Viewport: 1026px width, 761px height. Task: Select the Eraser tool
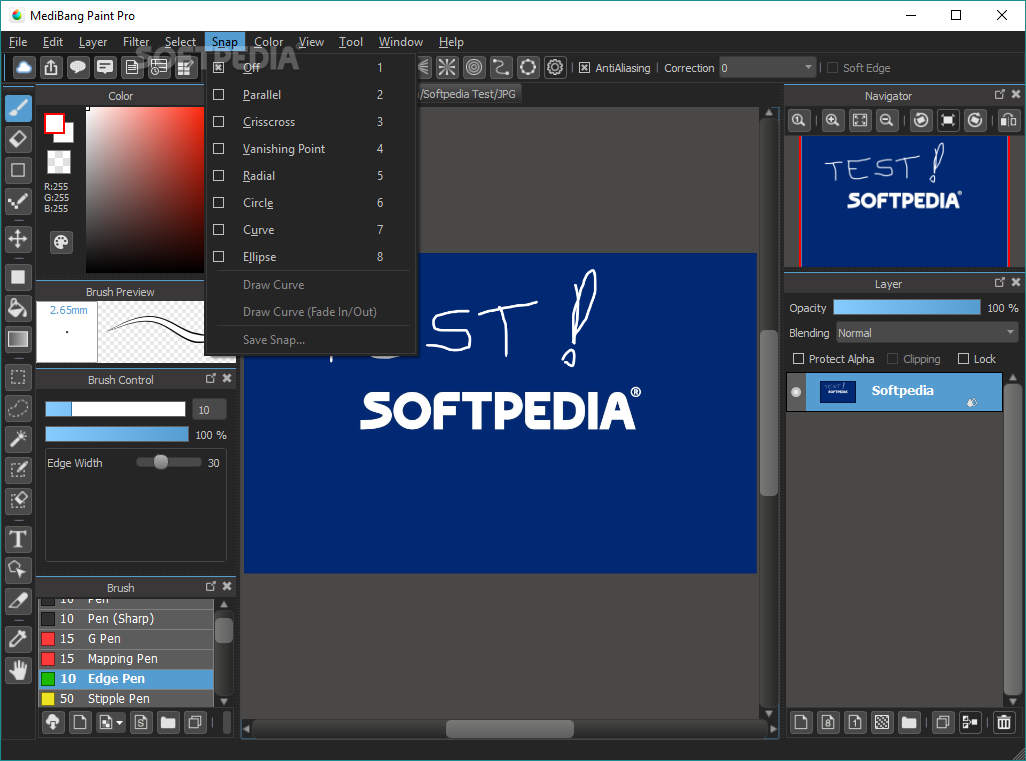click(18, 139)
